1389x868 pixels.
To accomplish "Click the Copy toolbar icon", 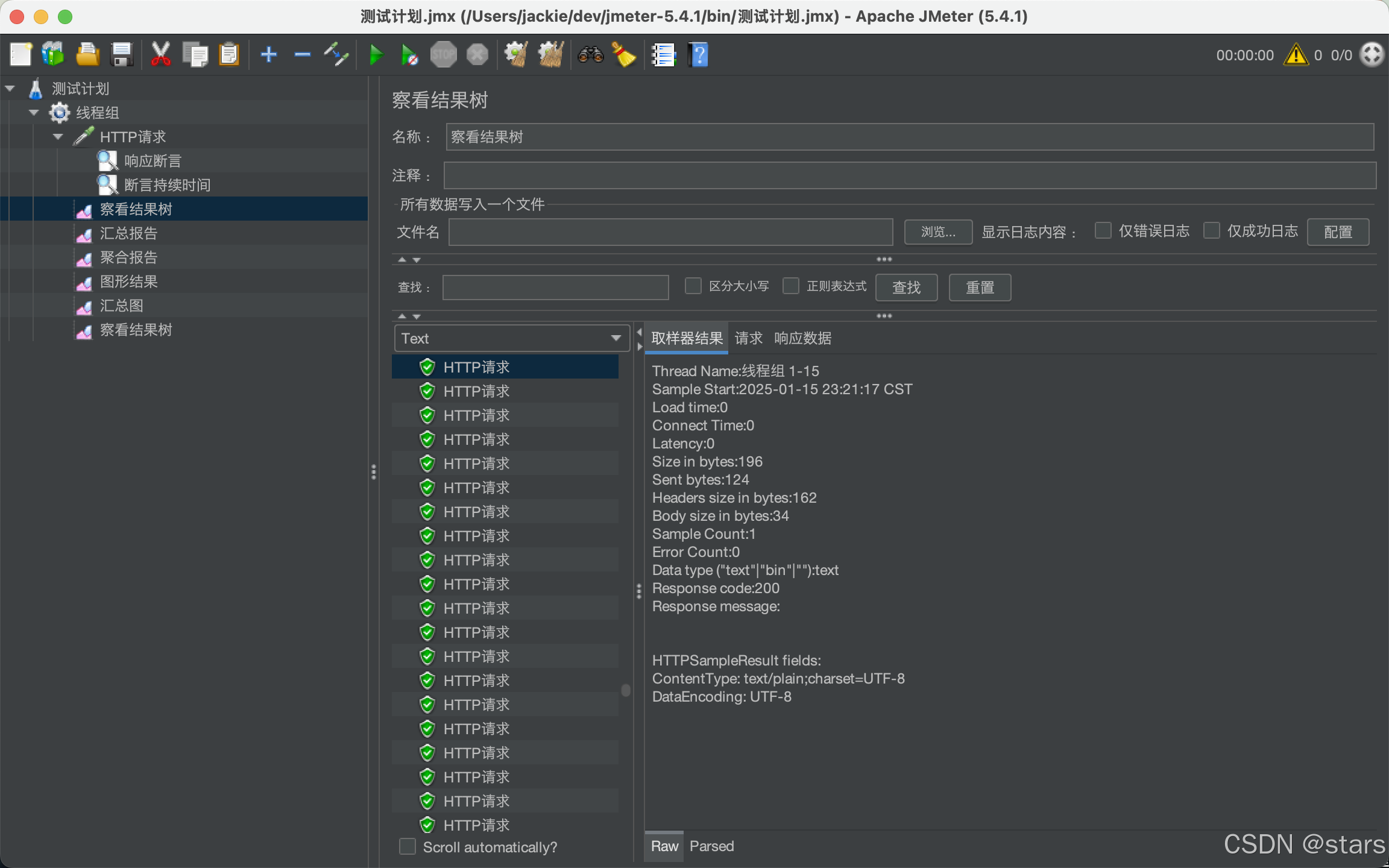I will pyautogui.click(x=195, y=55).
